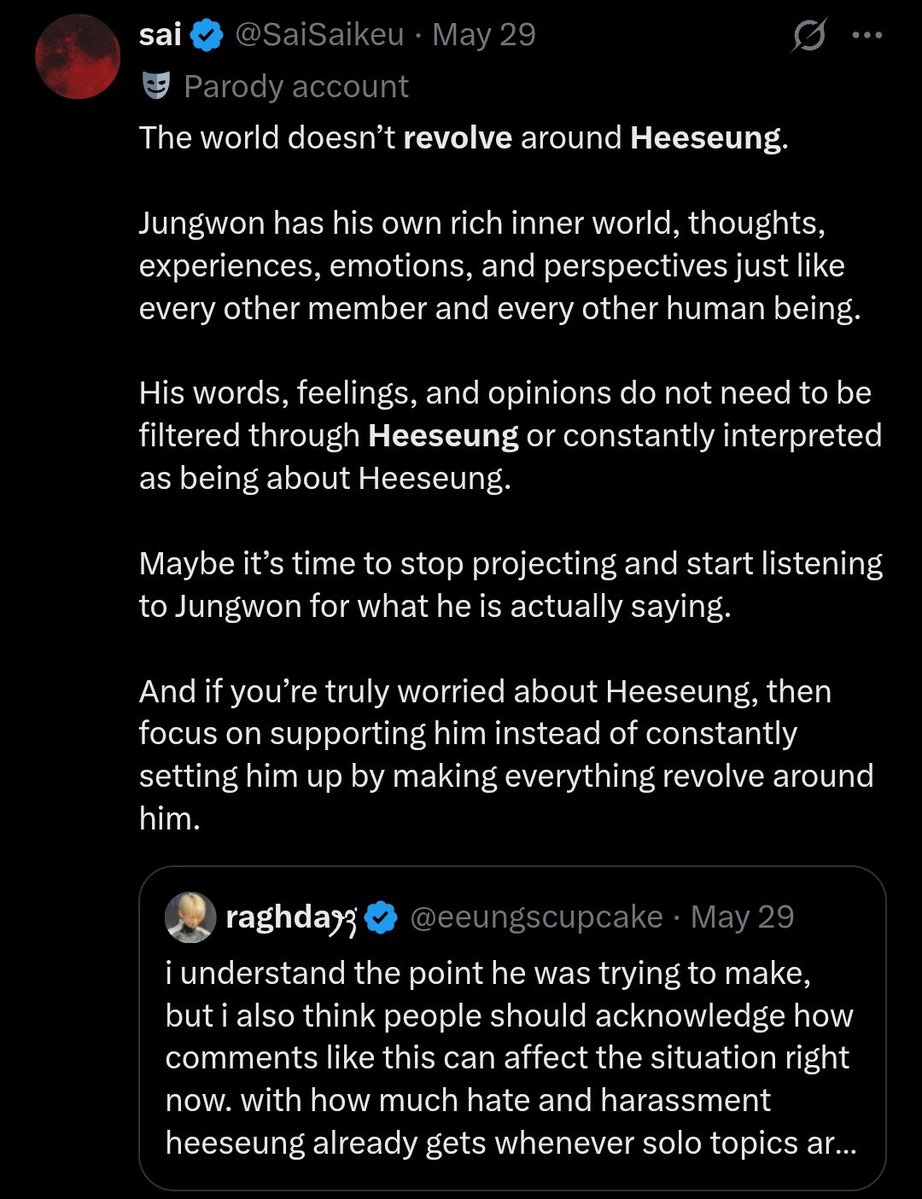Image resolution: width=922 pixels, height=1199 pixels.
Task: Open the May 29 timestamp on sai's post
Action: (484, 35)
